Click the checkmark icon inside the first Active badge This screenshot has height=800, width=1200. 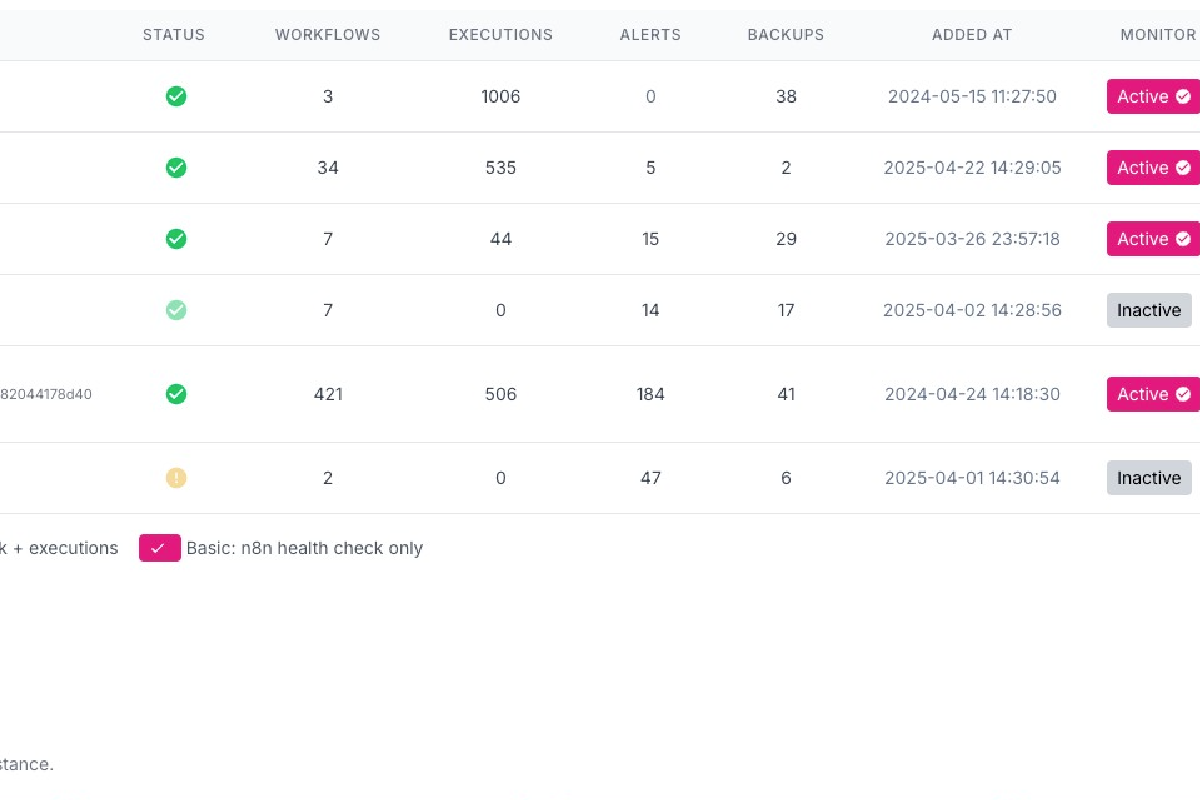coord(1182,96)
